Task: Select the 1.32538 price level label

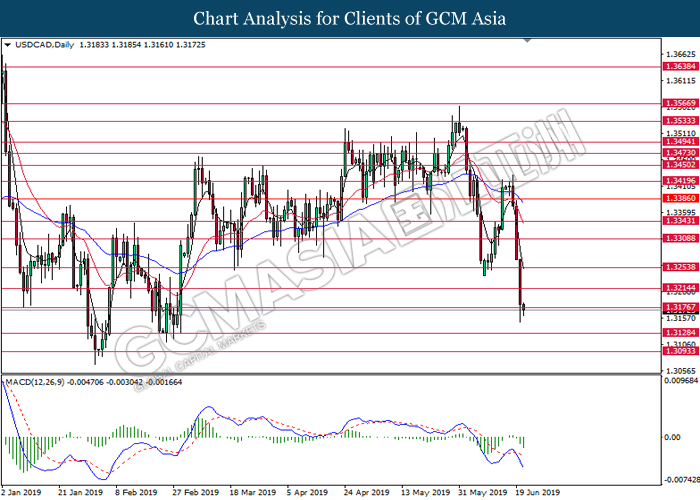Action: click(x=680, y=267)
